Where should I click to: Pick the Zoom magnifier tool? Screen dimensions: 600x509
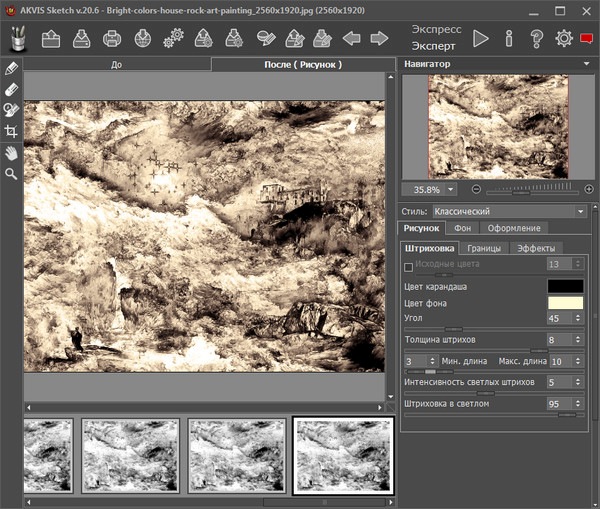[x=11, y=173]
